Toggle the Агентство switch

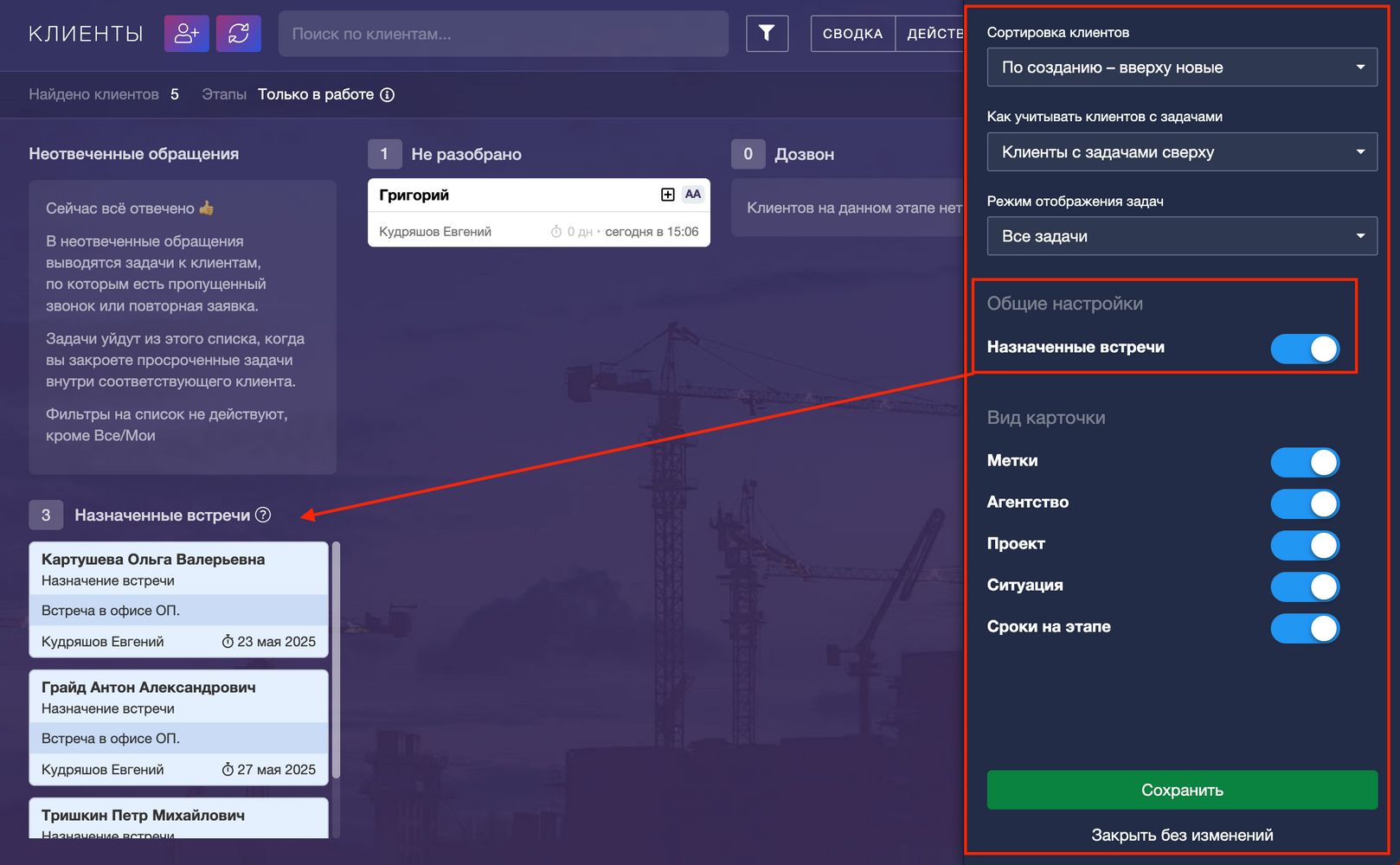(1305, 504)
